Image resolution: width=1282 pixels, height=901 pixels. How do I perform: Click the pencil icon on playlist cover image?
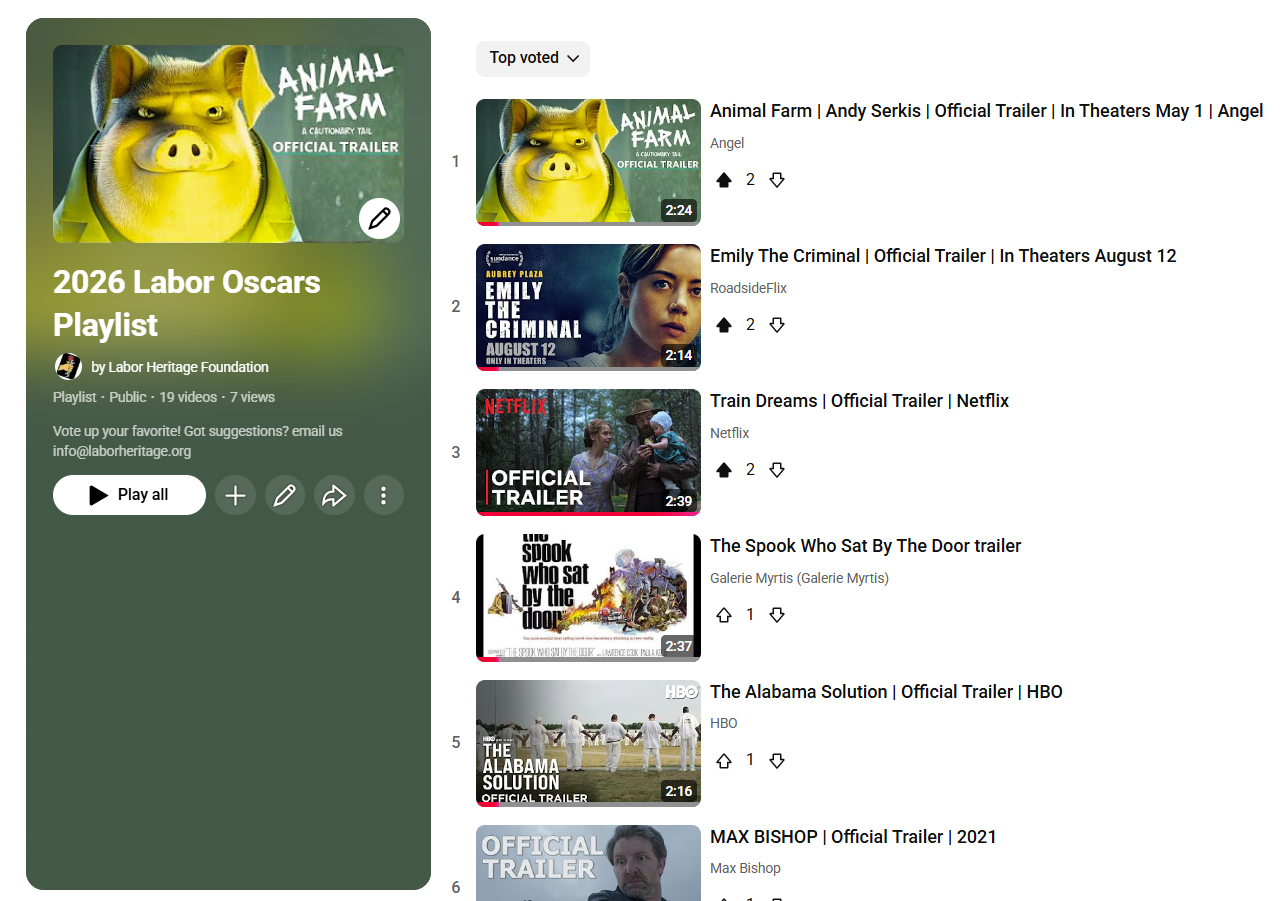point(379,218)
